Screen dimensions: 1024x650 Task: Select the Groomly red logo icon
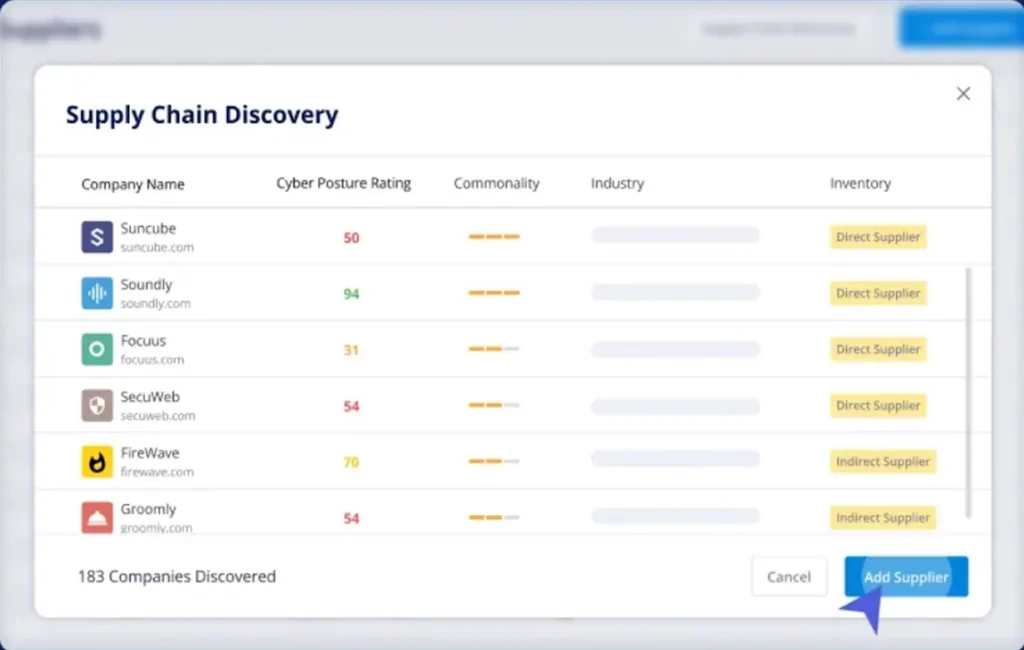coord(97,517)
